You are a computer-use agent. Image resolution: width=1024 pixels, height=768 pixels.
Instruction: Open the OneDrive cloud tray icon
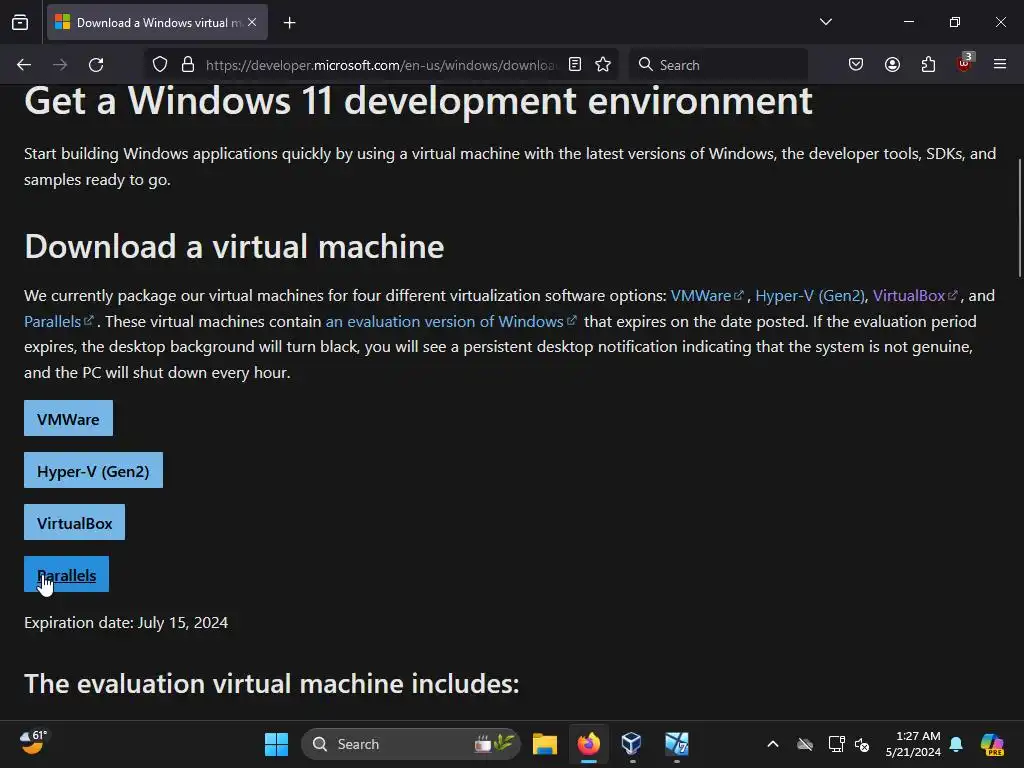pyautogui.click(x=805, y=744)
